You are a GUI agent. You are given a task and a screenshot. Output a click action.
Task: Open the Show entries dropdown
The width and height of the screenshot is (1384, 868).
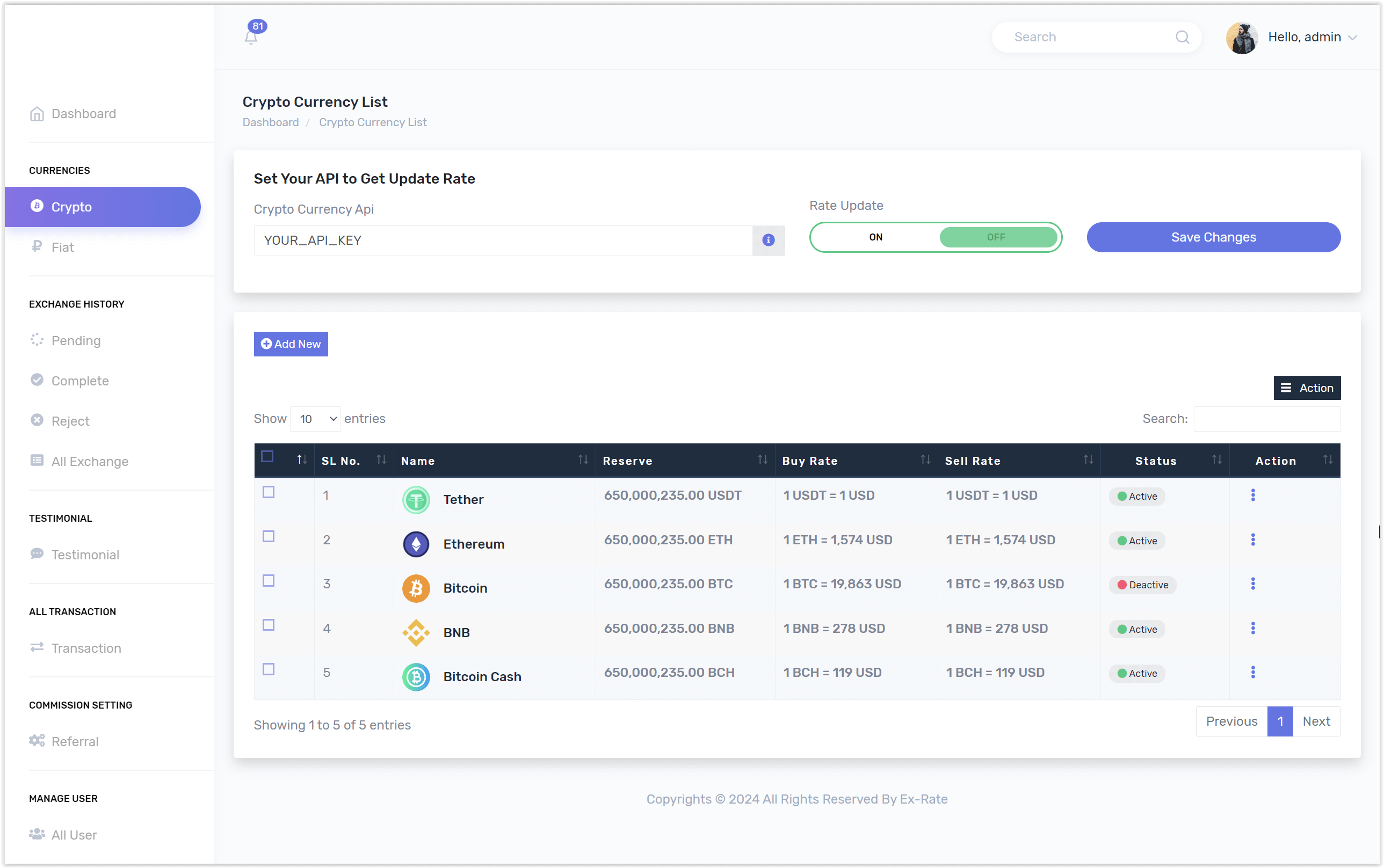(x=315, y=419)
